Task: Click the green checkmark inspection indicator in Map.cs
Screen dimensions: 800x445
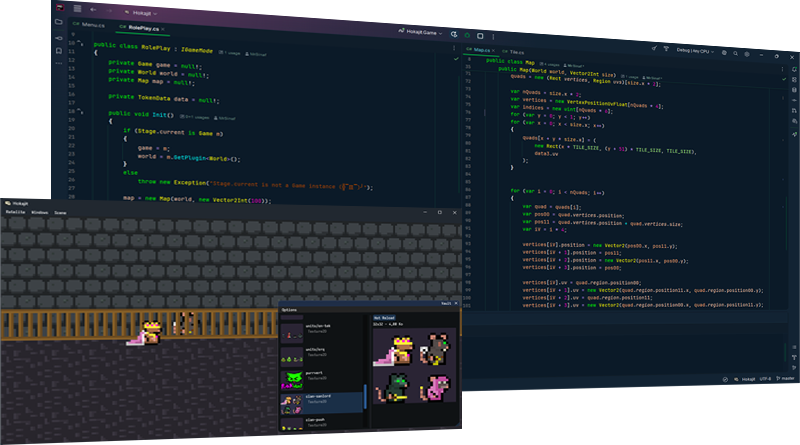Action: (x=784, y=79)
